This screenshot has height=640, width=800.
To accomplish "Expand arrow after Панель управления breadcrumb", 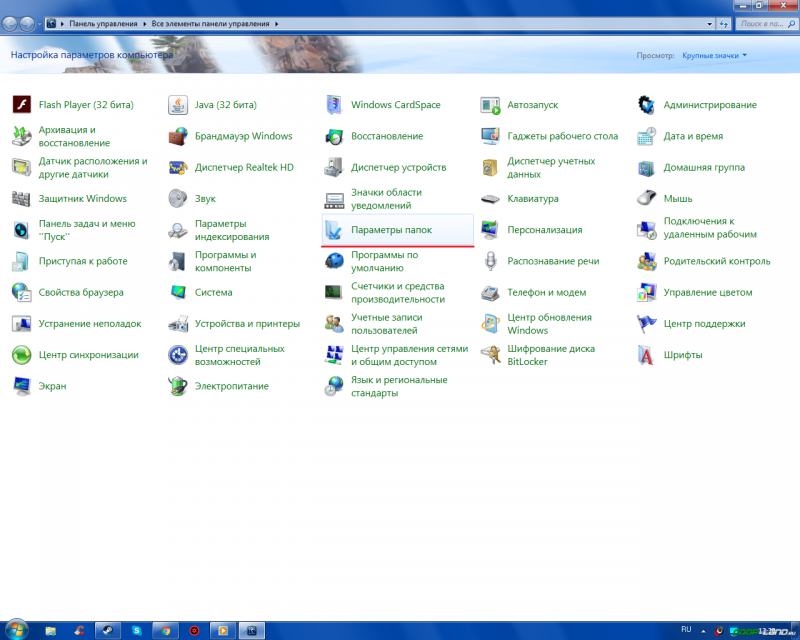I will [x=144, y=23].
